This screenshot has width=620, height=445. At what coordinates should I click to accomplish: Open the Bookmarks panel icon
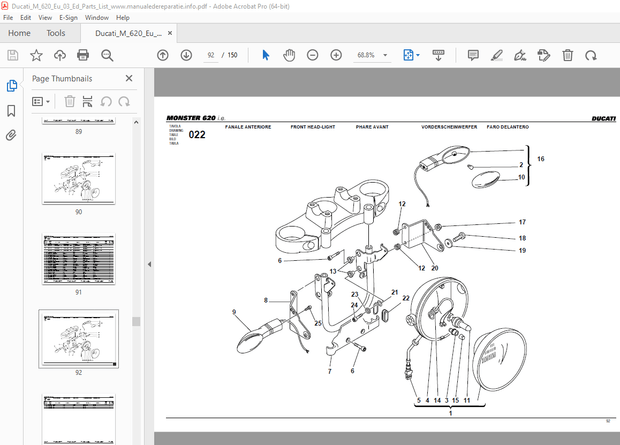tap(11, 111)
